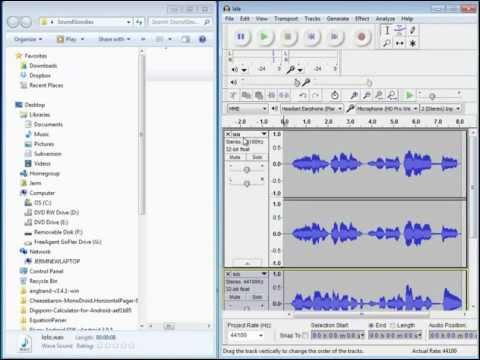The height and width of the screenshot is (360, 480).
Task: Select the Selection (I-beam) tool
Action: pos(387,30)
